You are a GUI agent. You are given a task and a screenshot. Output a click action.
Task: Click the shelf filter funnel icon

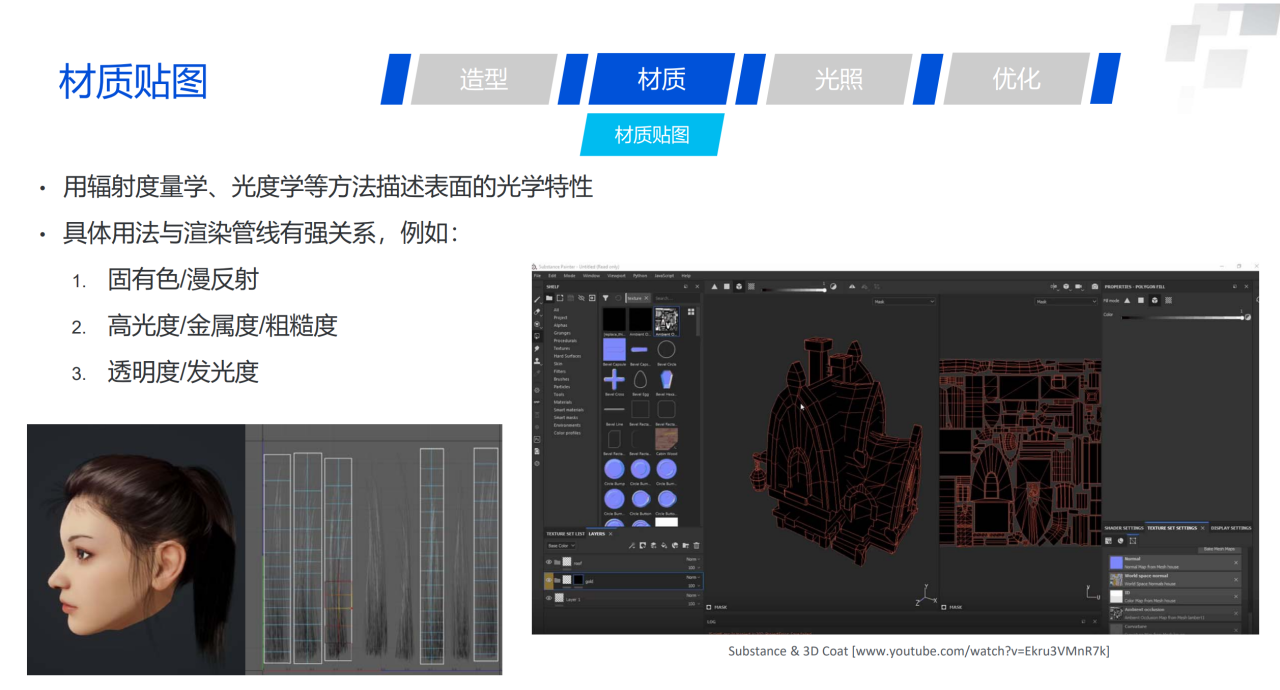click(605, 298)
